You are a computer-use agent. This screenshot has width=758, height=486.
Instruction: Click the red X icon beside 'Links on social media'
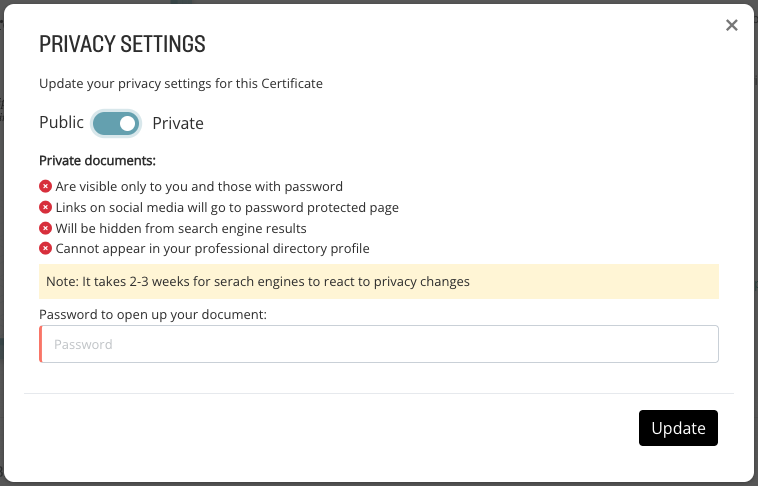pyautogui.click(x=45, y=207)
